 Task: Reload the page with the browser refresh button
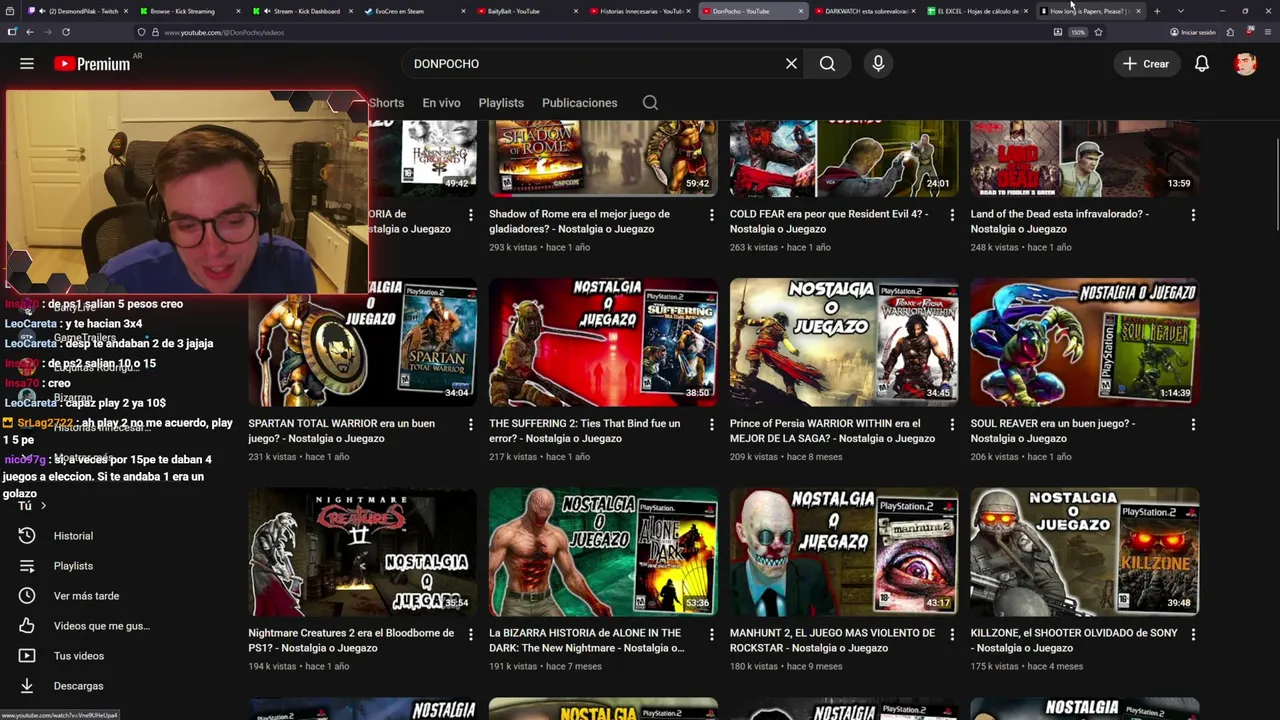tap(66, 32)
